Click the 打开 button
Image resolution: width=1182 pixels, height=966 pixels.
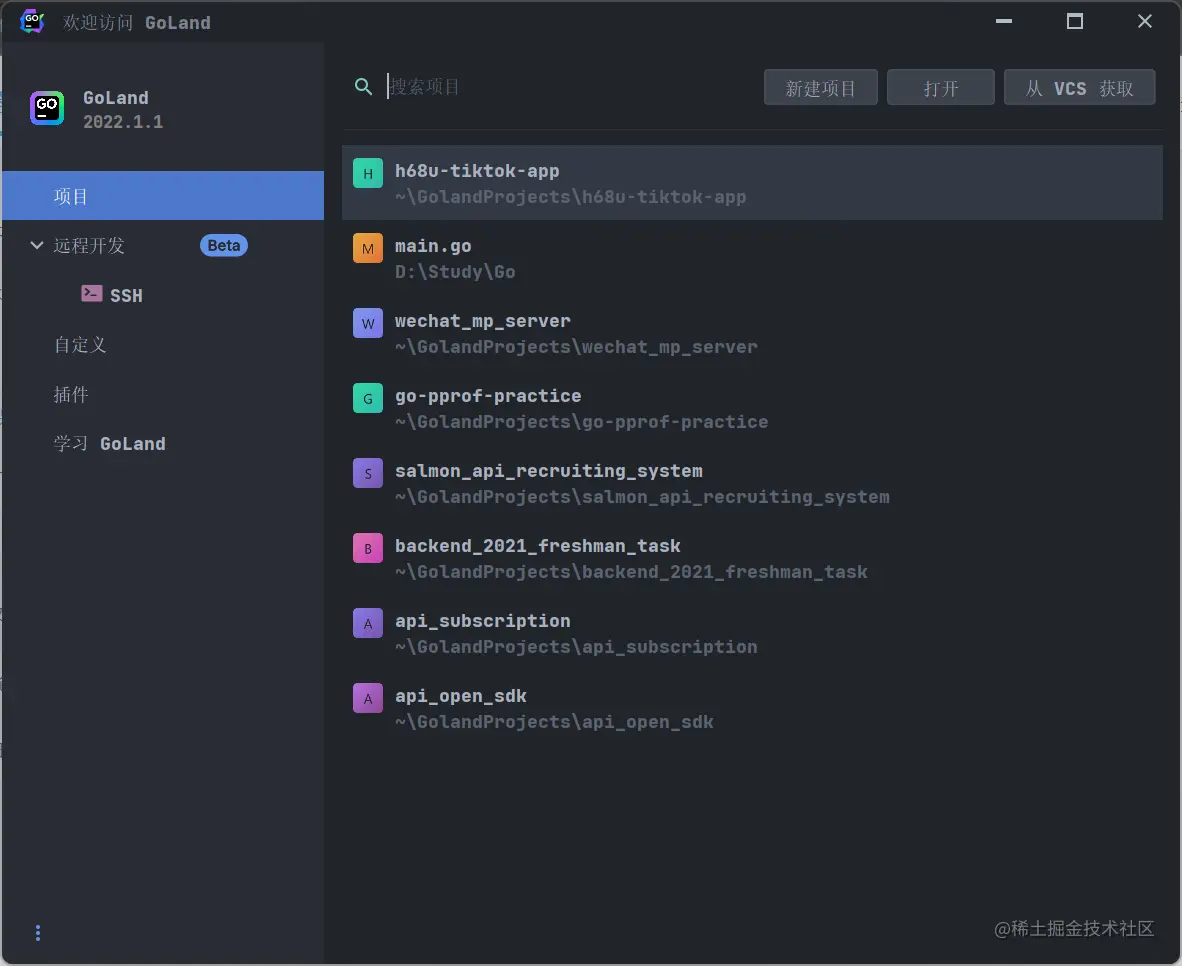point(940,87)
